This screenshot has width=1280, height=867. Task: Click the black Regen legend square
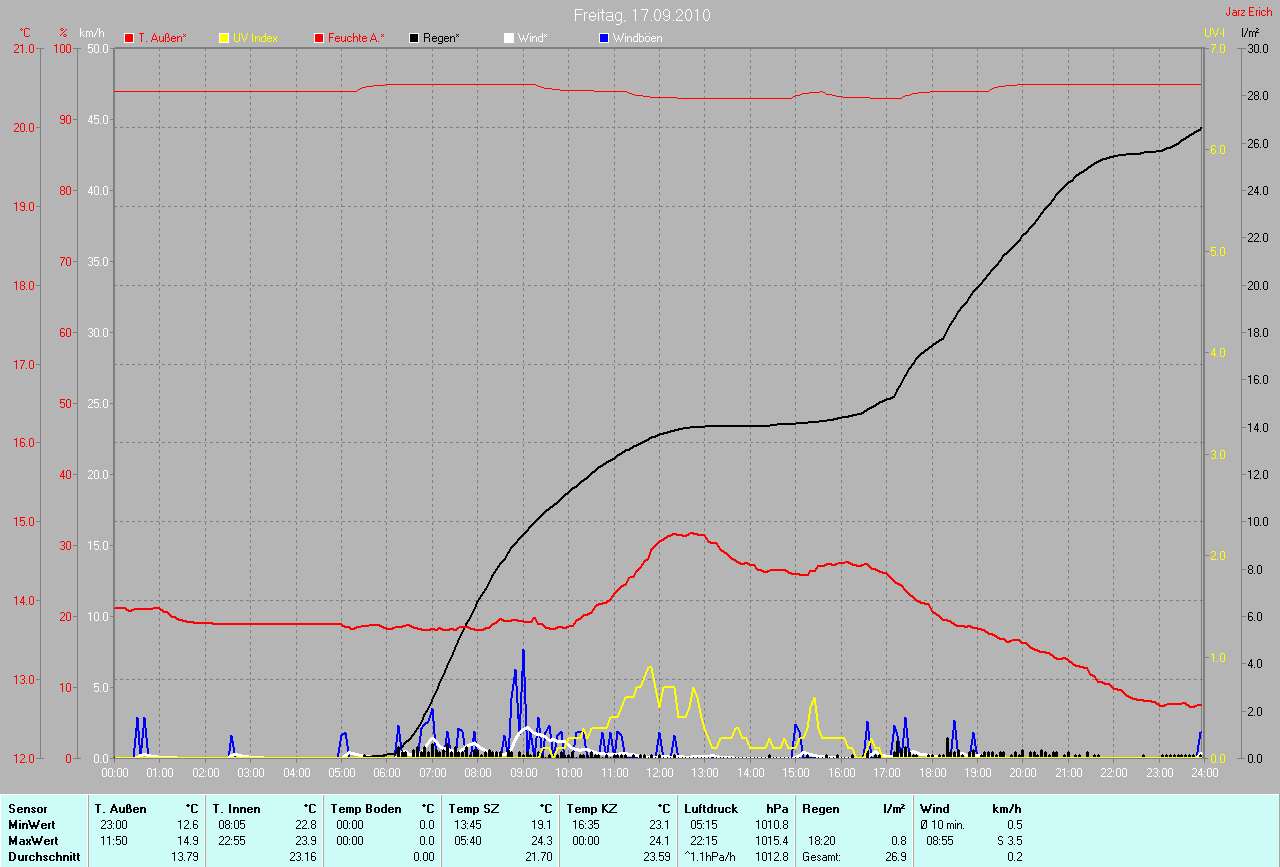tap(414, 38)
